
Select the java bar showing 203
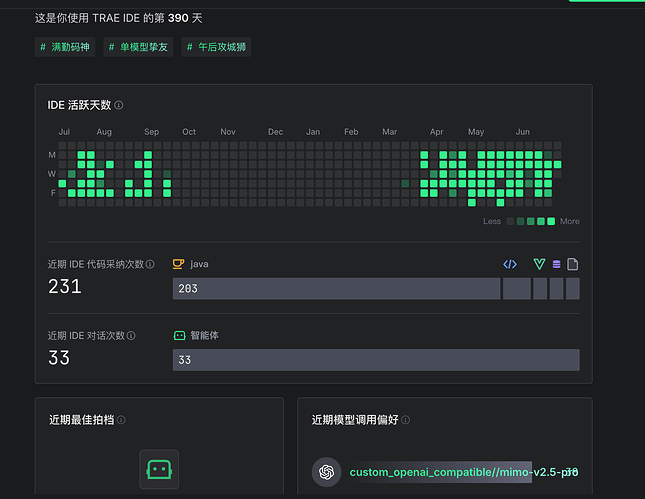coord(336,288)
